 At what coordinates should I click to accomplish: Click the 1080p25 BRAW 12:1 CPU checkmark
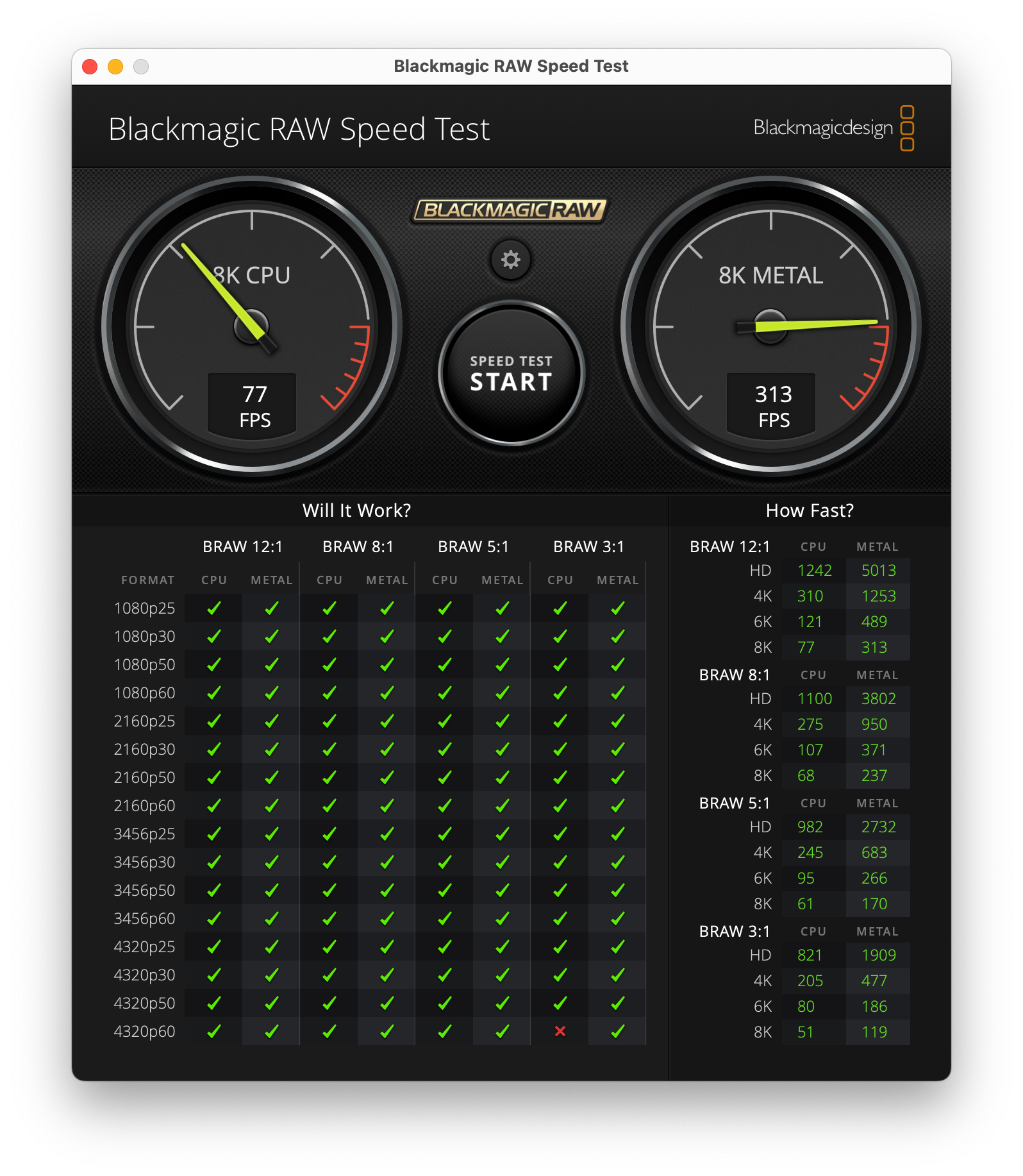pos(214,608)
